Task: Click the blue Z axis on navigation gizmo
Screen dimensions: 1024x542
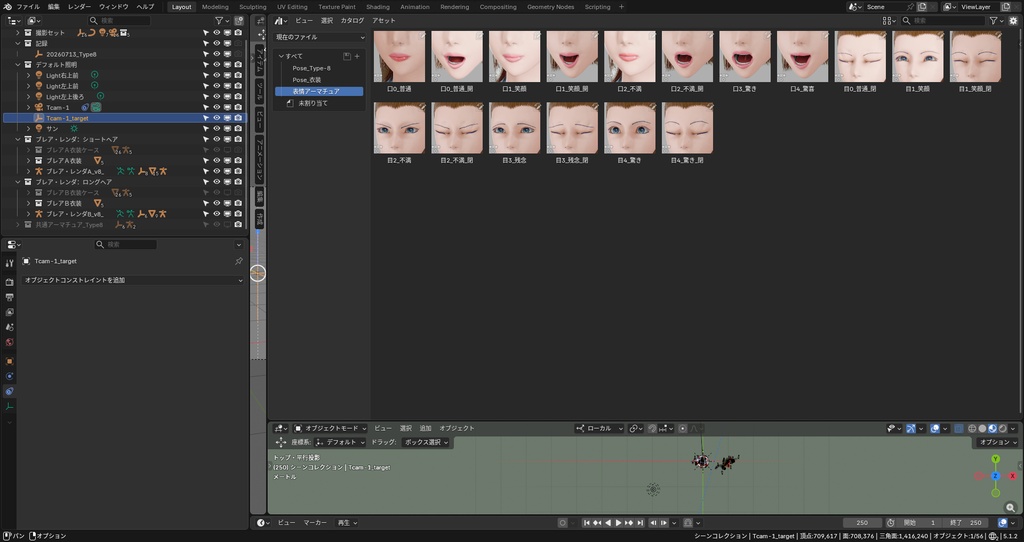Action: coord(995,476)
